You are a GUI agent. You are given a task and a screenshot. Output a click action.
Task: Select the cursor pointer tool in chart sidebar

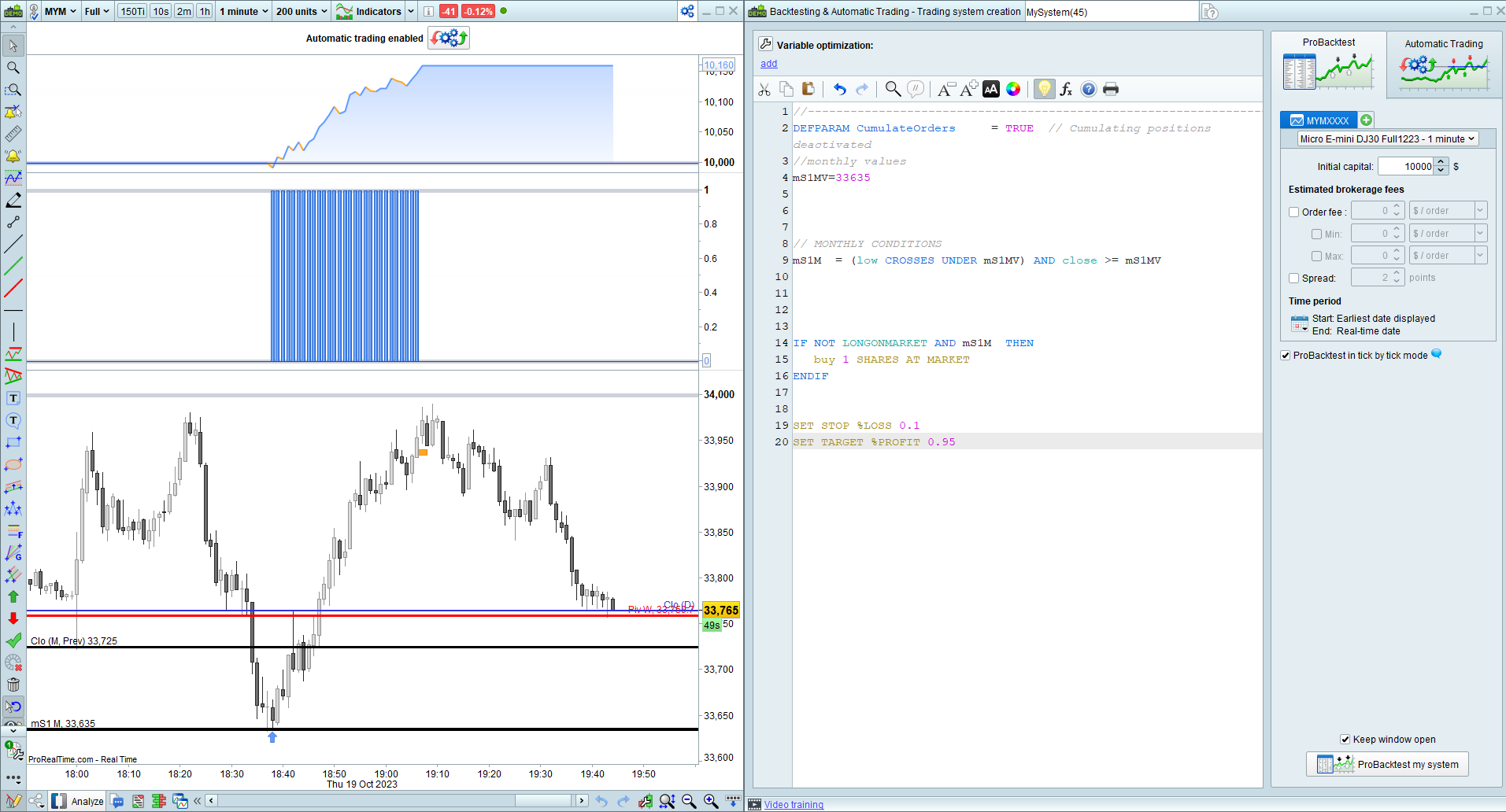coord(13,46)
